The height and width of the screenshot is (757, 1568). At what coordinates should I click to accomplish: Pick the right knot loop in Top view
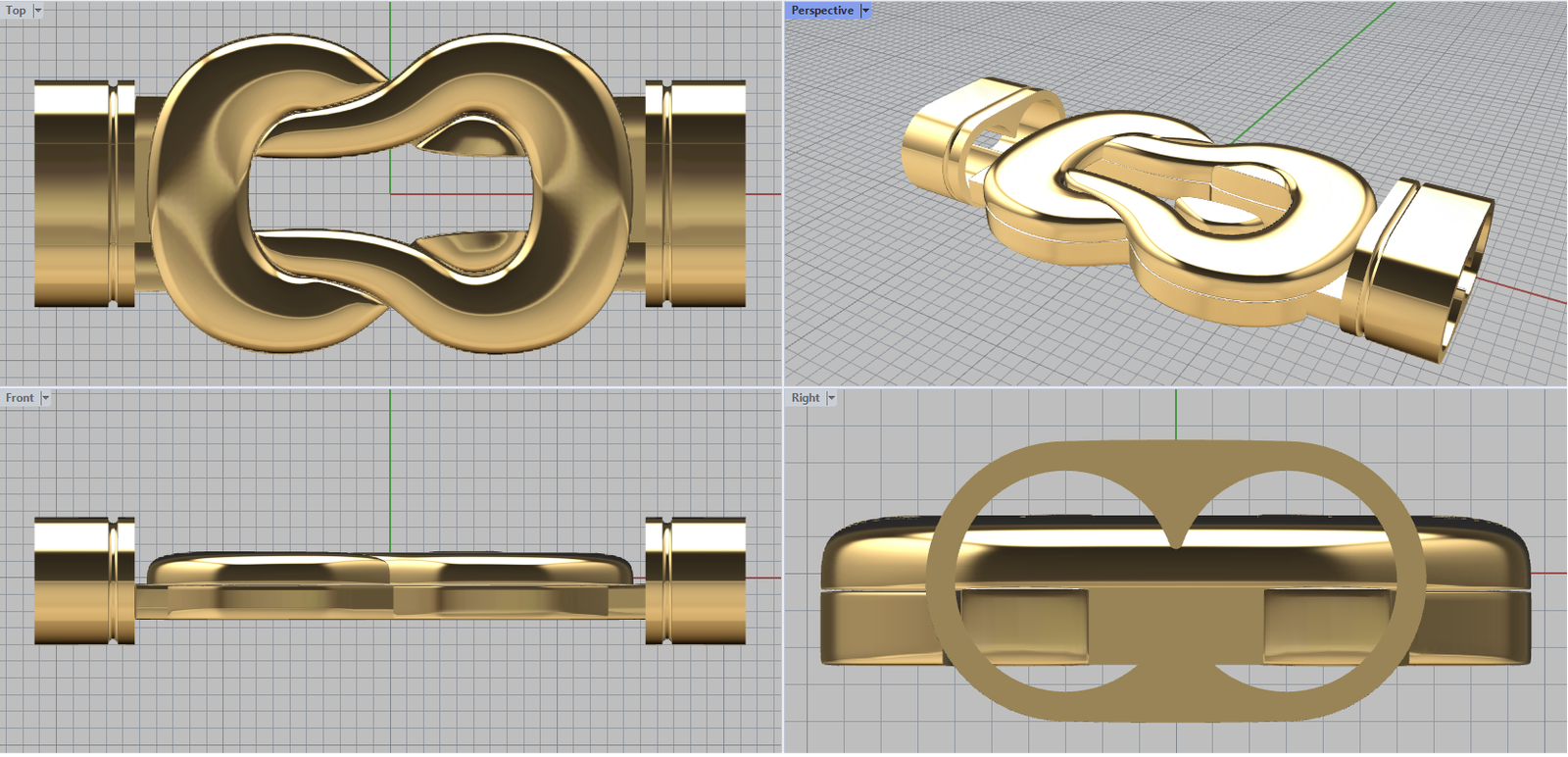578,194
